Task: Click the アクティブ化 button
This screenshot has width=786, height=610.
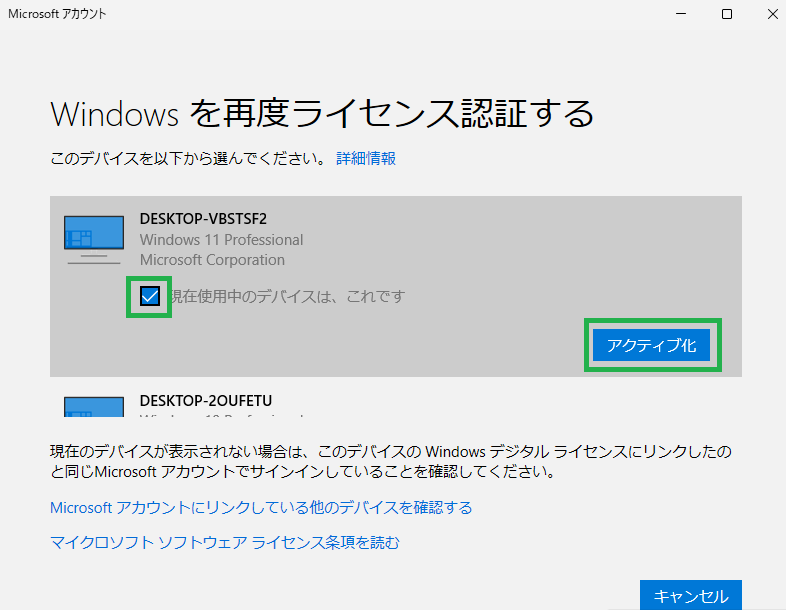Action: point(651,345)
